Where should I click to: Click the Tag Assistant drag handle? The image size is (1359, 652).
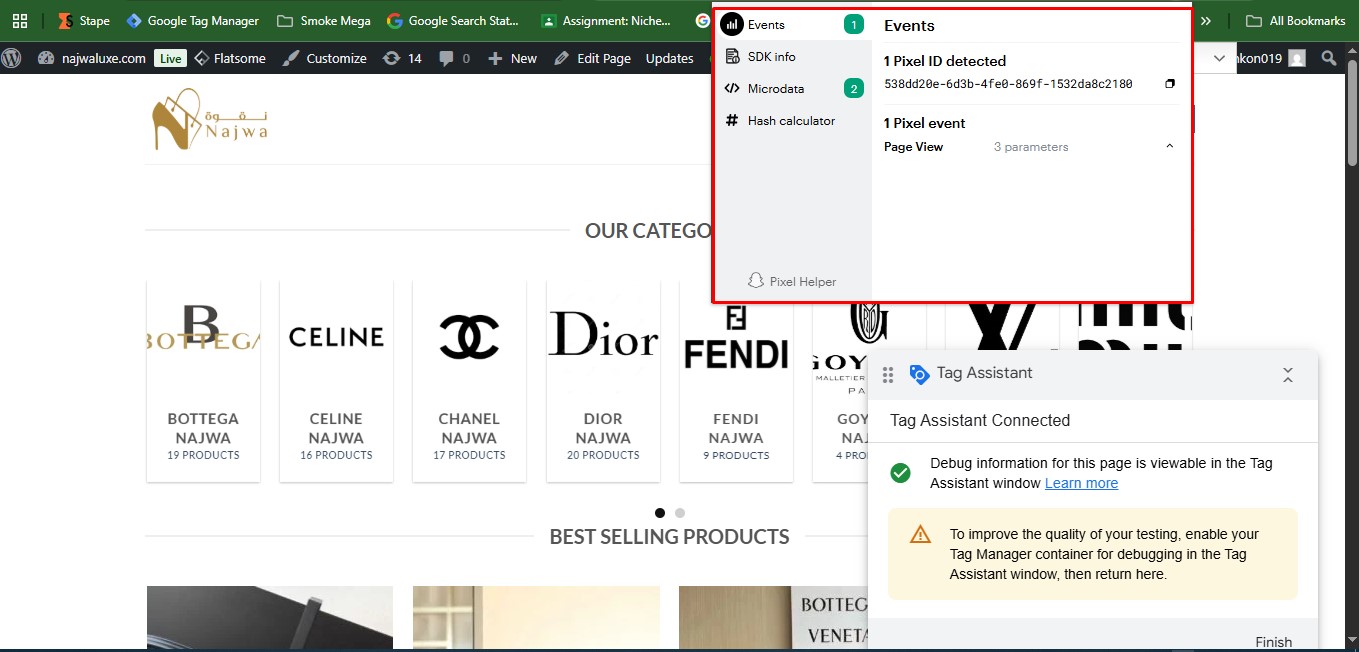888,375
